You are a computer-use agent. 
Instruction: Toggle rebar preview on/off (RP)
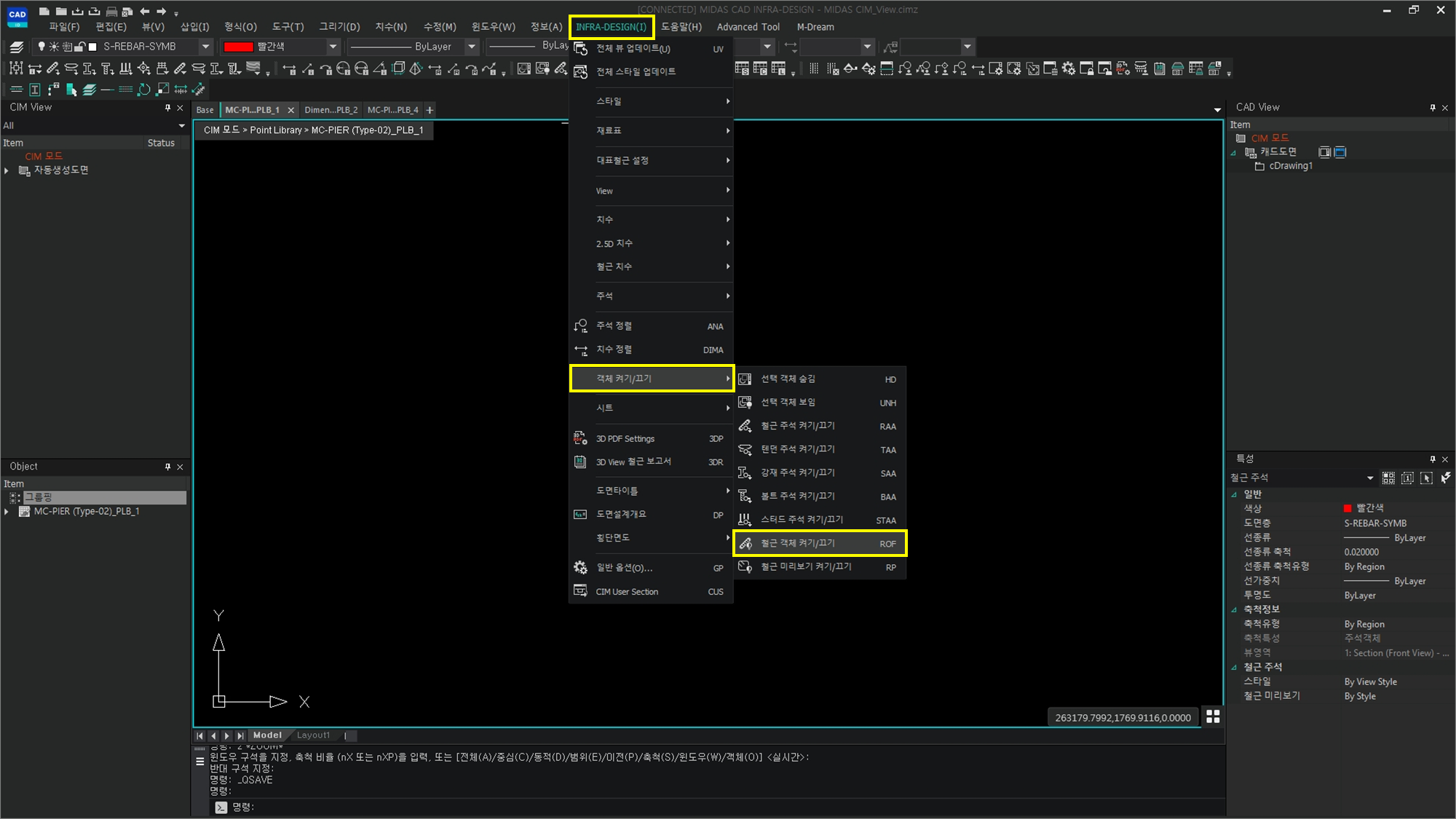(820, 566)
